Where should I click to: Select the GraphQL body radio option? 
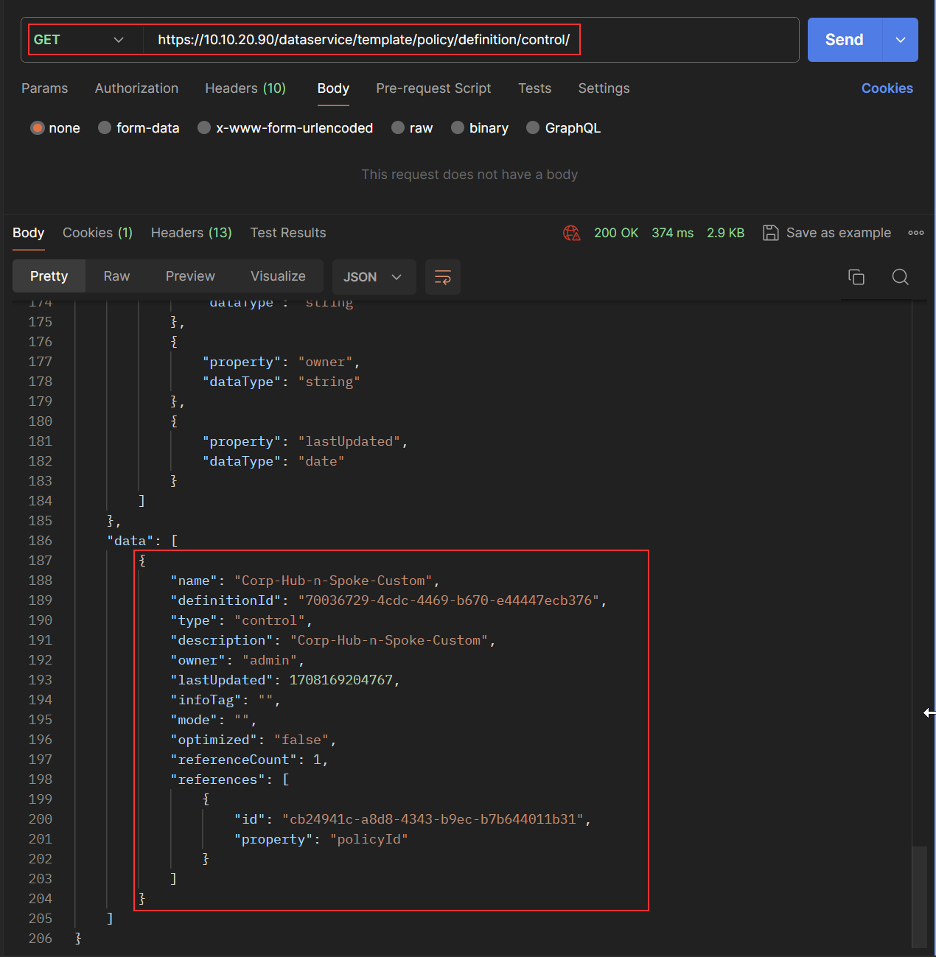(533, 128)
